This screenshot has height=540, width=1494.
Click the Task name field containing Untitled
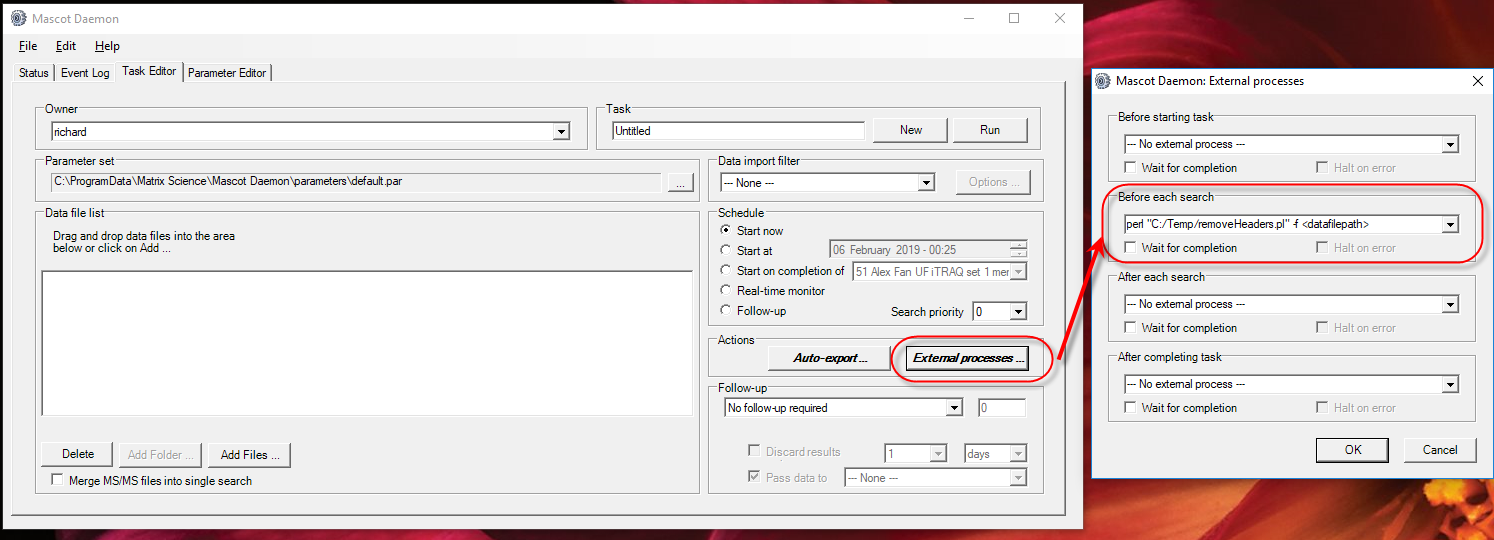[738, 131]
